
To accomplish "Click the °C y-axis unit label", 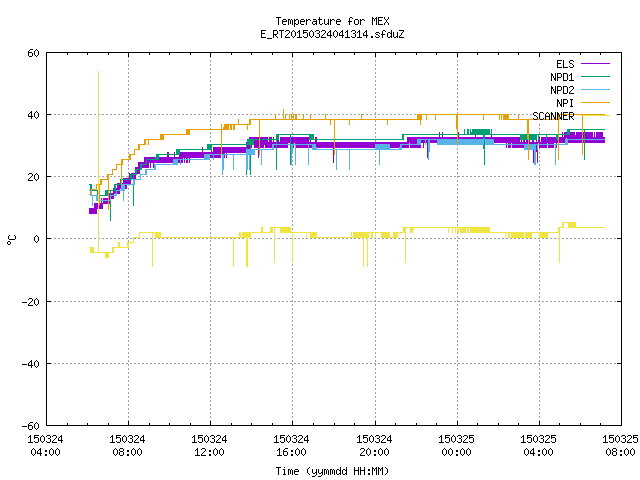I will [11, 240].
